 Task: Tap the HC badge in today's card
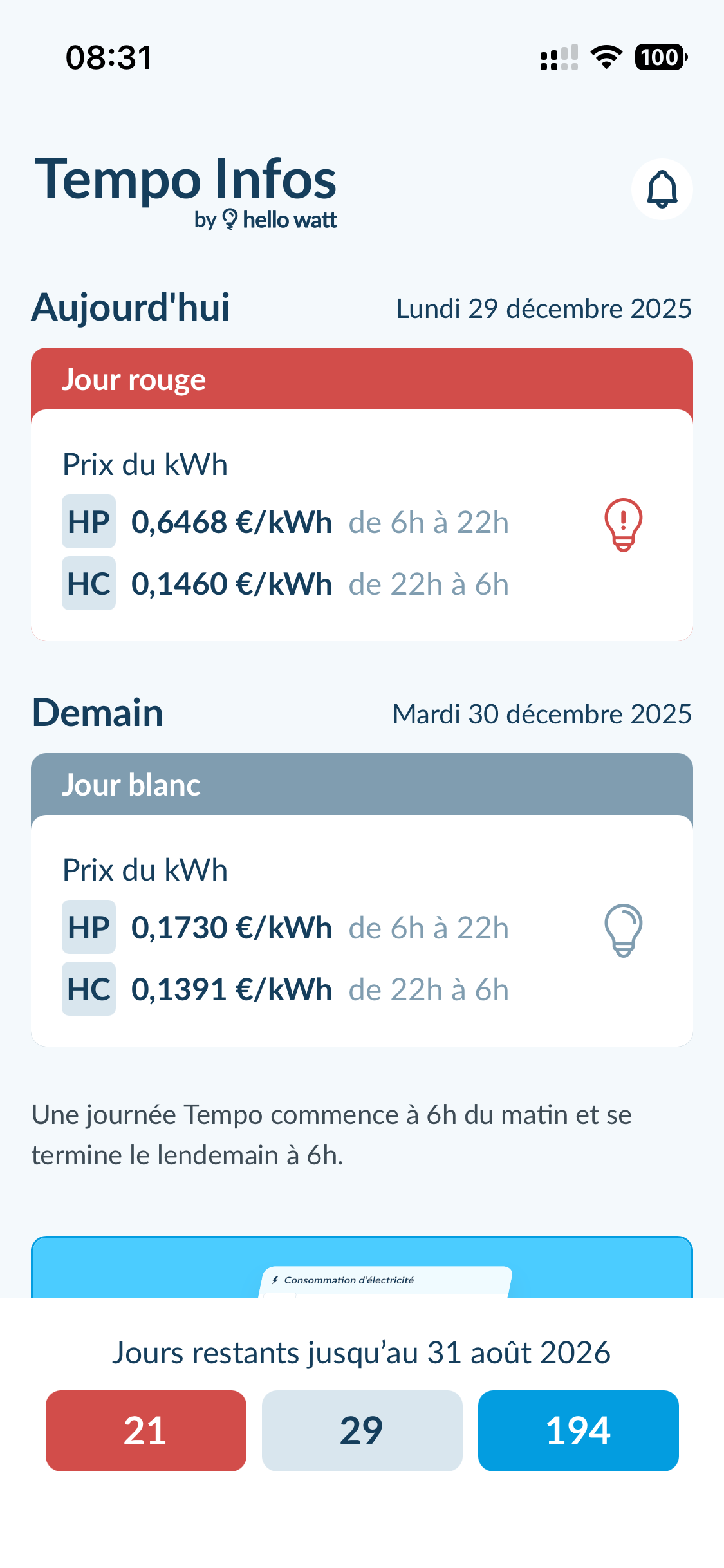point(89,584)
